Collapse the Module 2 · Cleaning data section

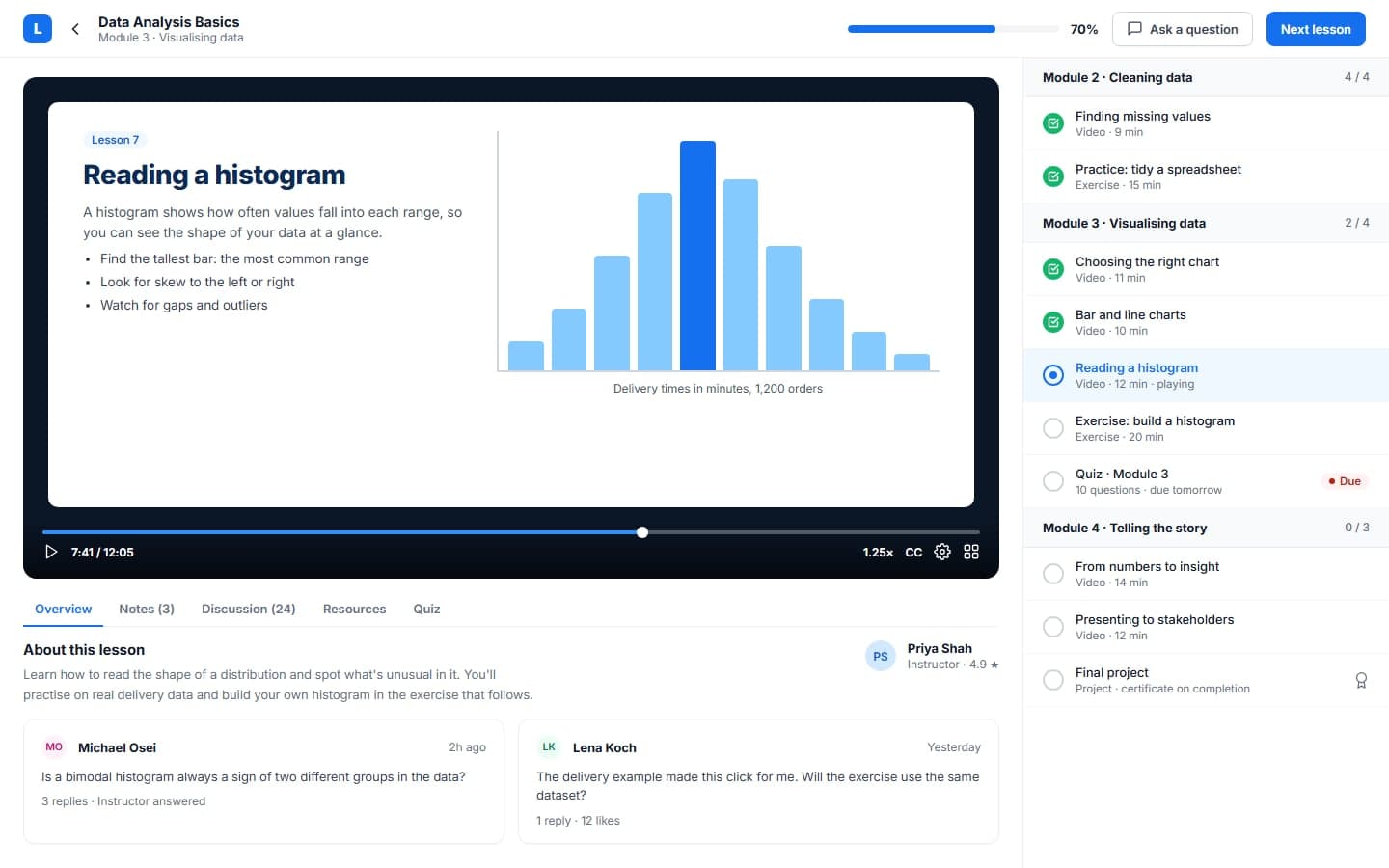1206,77
